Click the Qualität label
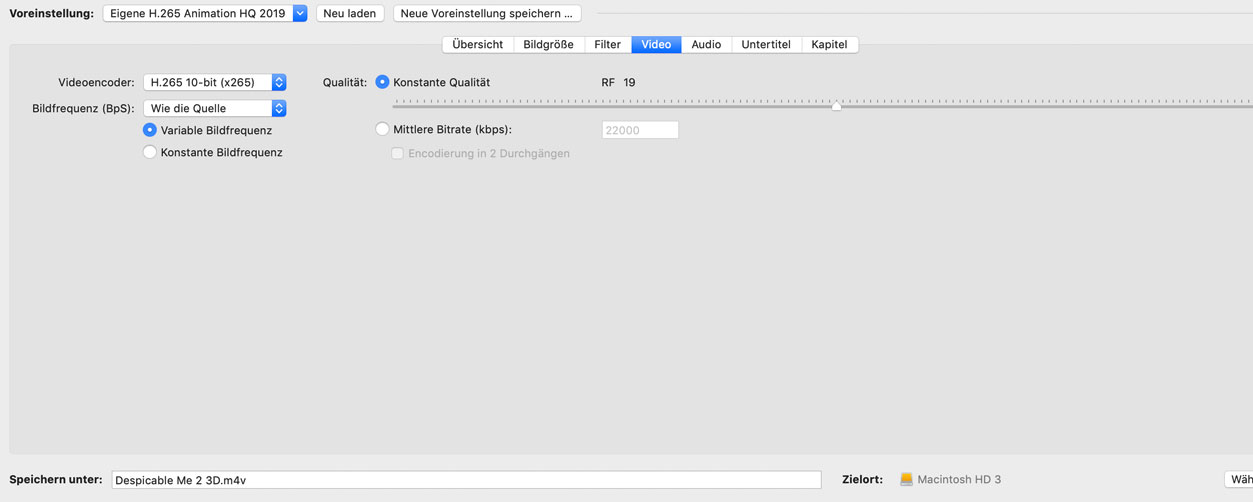 click(345, 83)
